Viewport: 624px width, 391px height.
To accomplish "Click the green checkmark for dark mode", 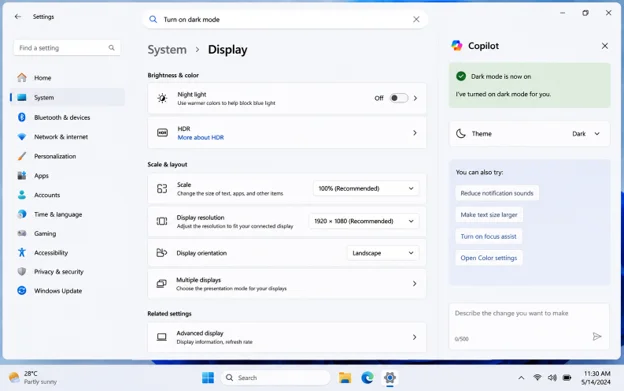I will pos(461,76).
